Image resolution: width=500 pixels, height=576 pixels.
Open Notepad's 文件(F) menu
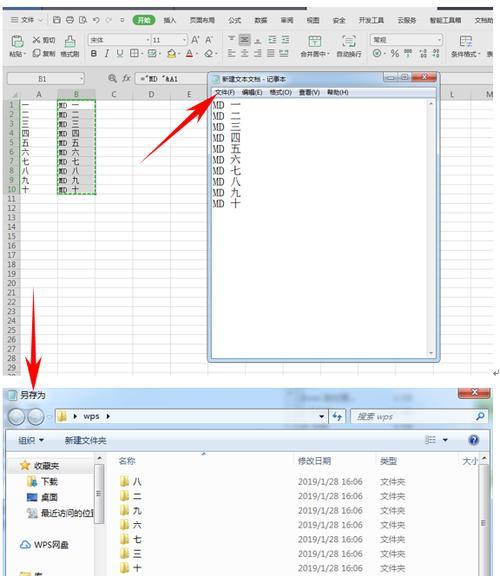click(224, 92)
